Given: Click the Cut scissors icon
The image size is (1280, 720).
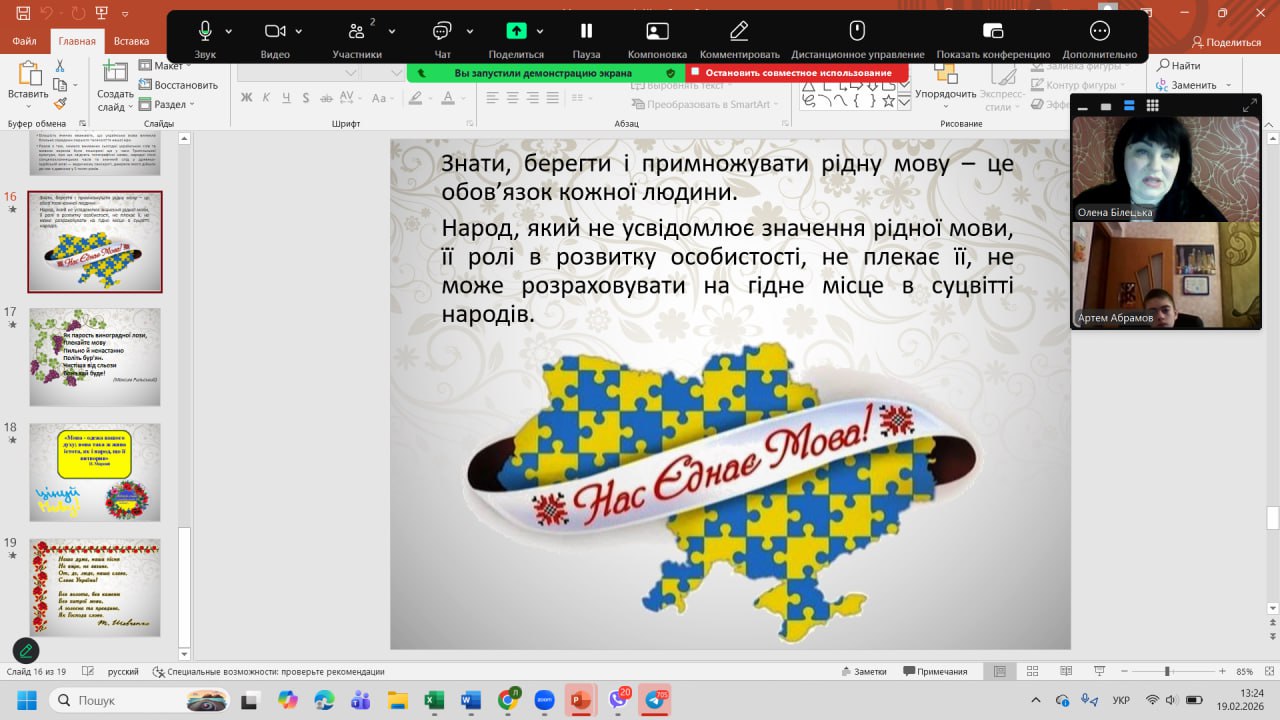Looking at the screenshot, I should [x=59, y=66].
